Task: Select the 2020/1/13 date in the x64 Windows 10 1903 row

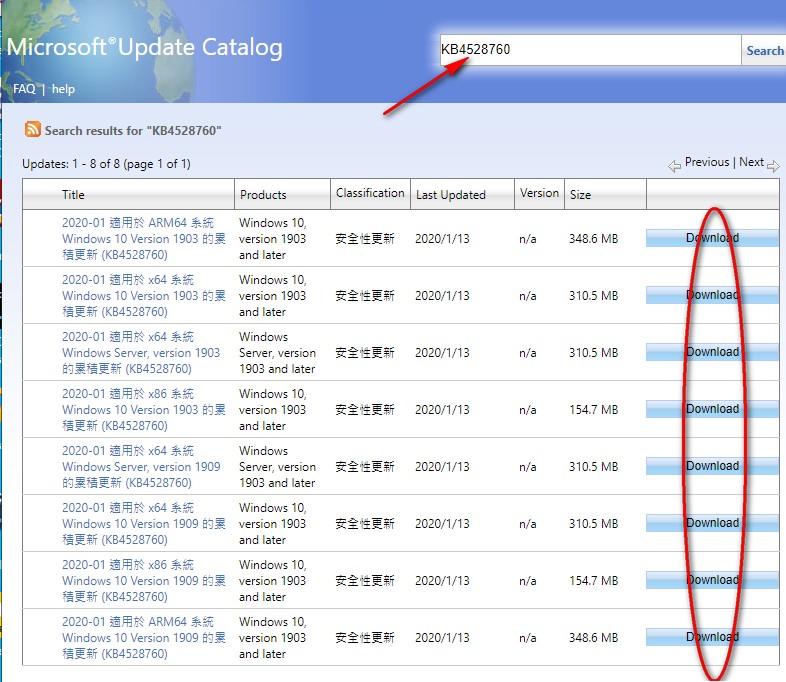Action: [442, 296]
